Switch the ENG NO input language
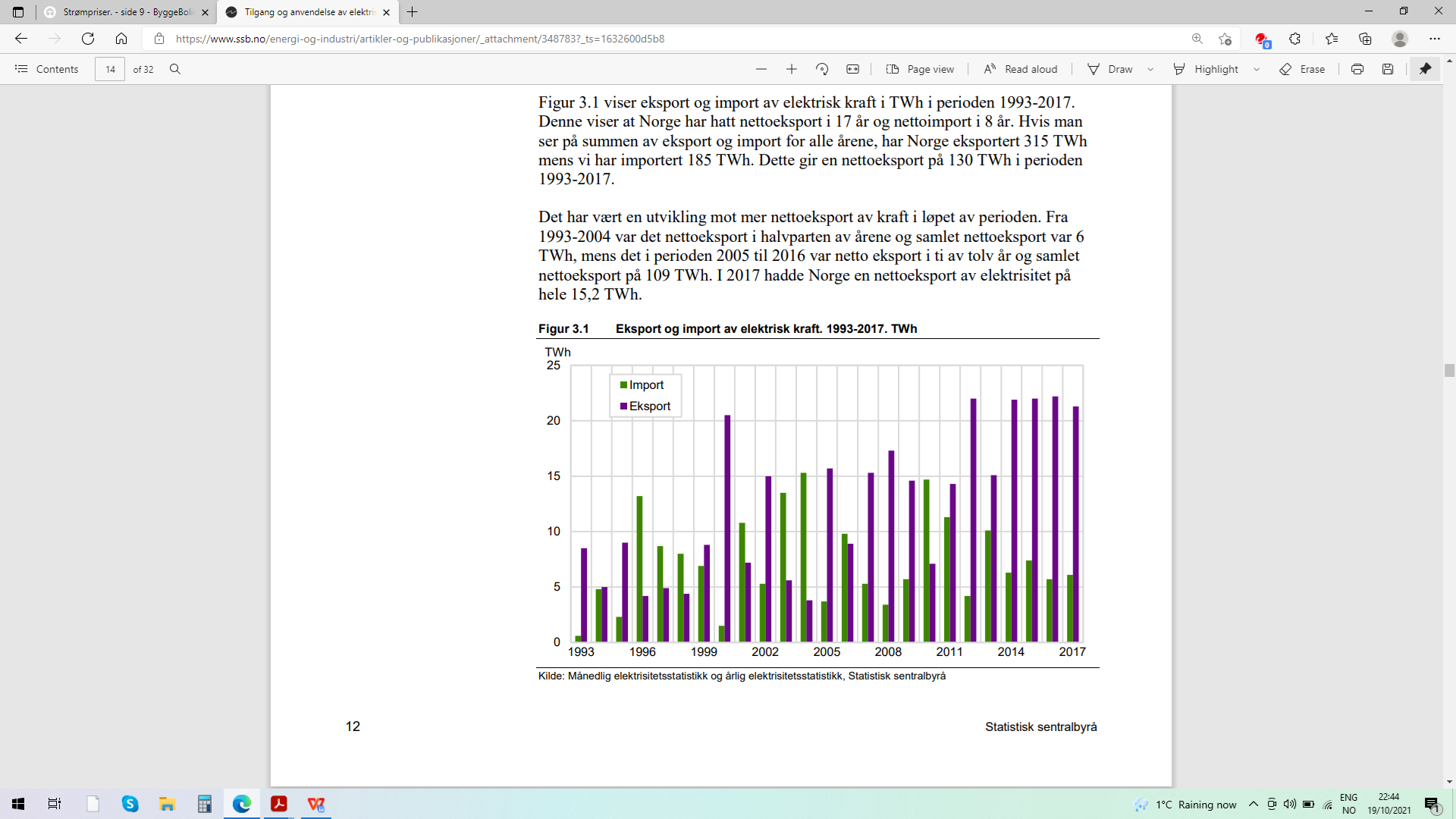 (x=1348, y=804)
